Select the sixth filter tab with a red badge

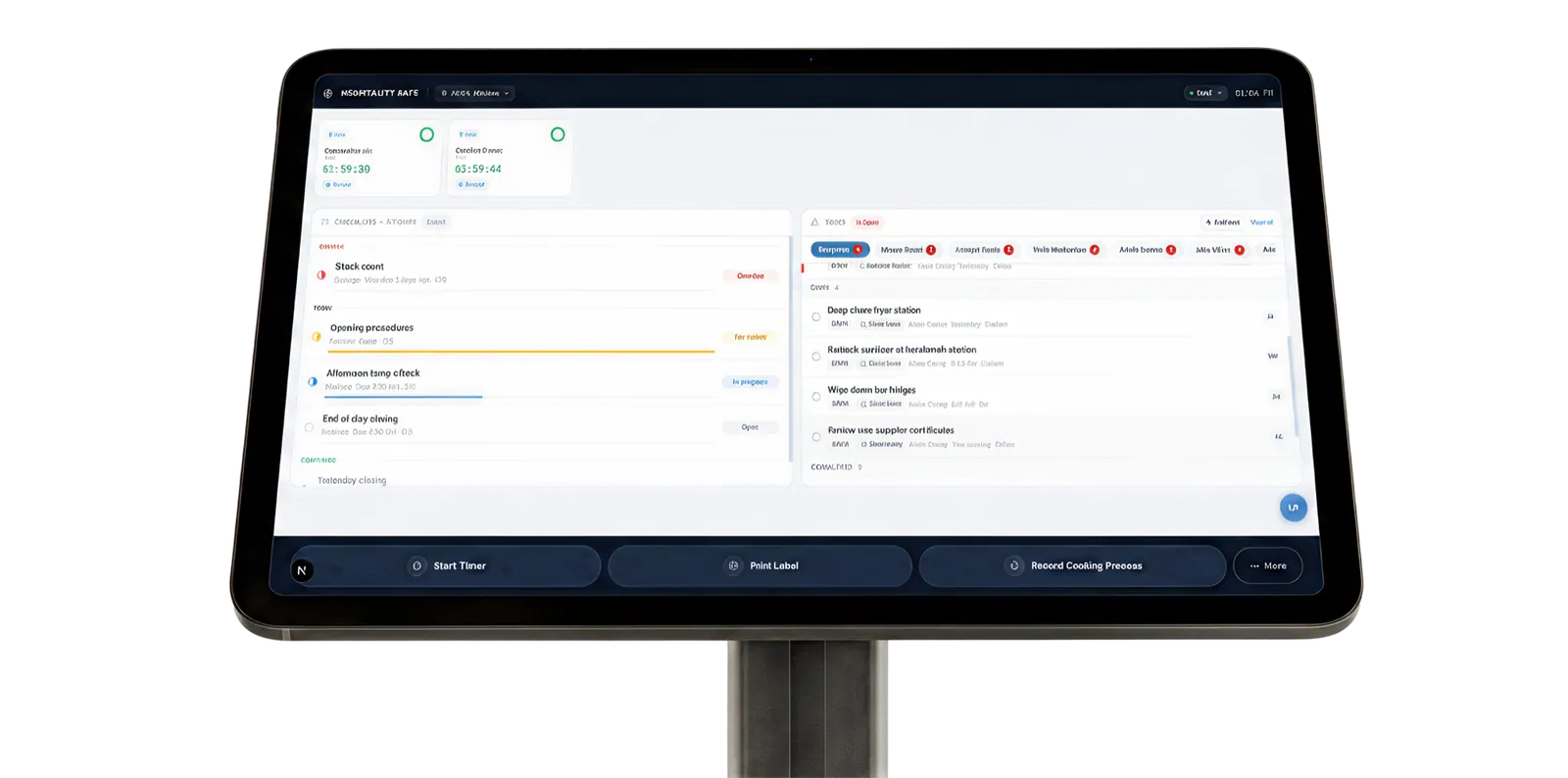(1220, 250)
